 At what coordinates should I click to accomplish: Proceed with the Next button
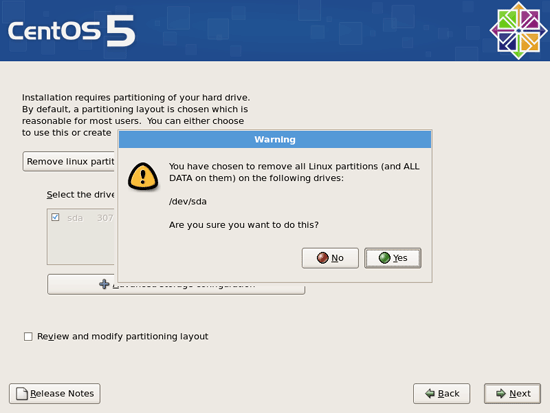(x=512, y=393)
